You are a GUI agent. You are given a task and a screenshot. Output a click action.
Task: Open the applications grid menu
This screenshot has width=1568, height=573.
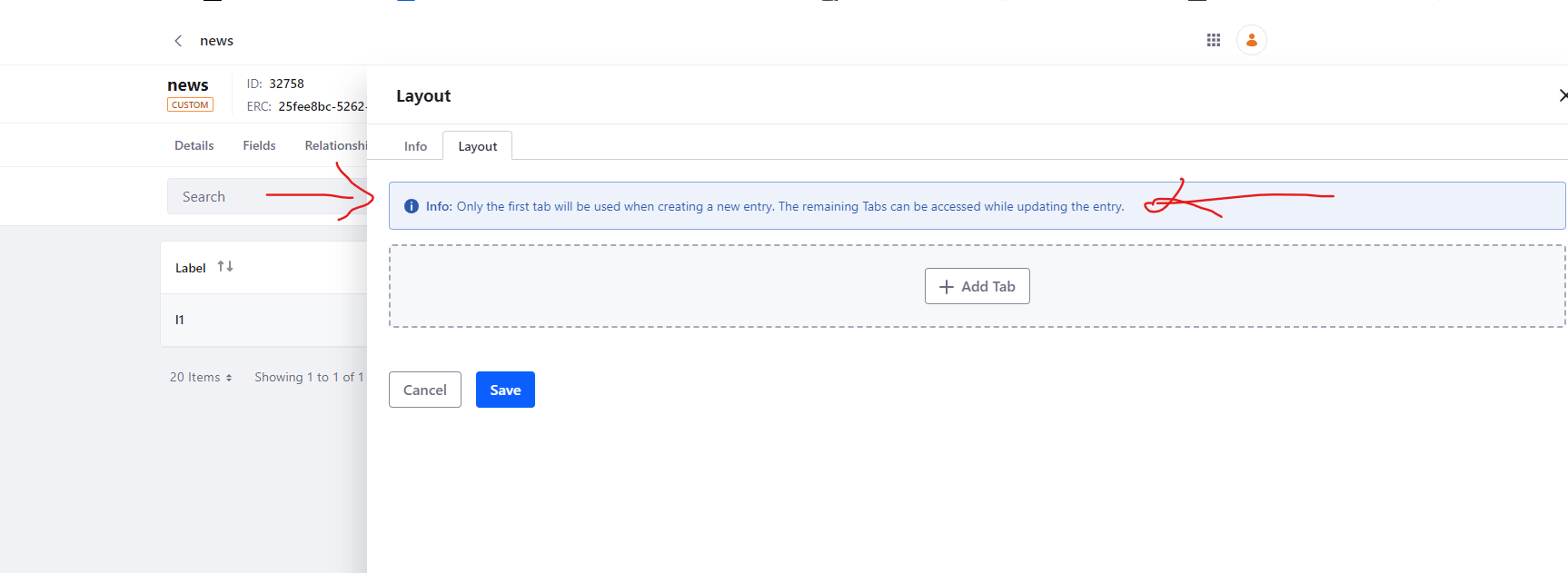pyautogui.click(x=1214, y=40)
